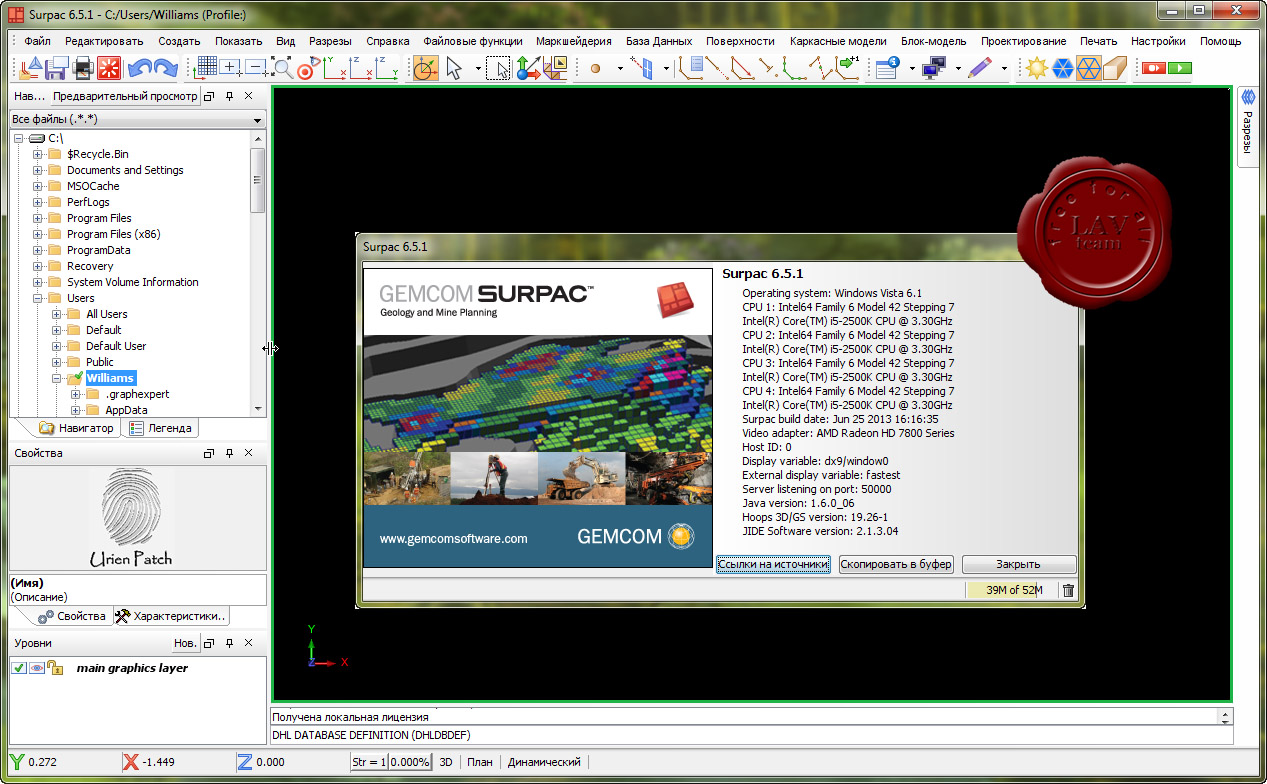Switch to the Характеристики tab
Screen dimensions: 1267x784
point(172,616)
